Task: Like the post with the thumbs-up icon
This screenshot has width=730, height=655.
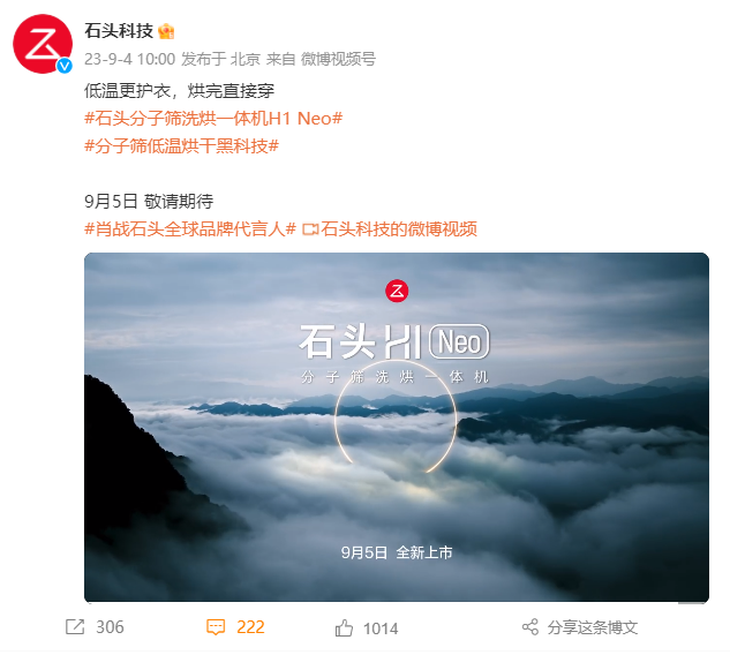Action: 344,628
